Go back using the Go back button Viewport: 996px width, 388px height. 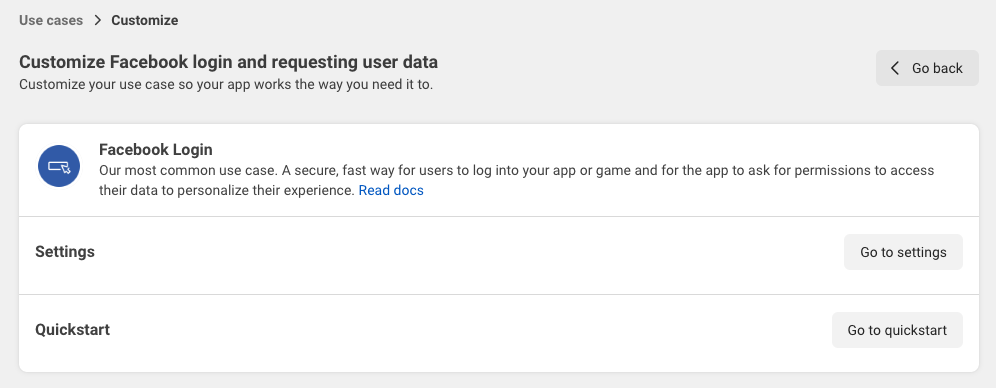coord(927,68)
